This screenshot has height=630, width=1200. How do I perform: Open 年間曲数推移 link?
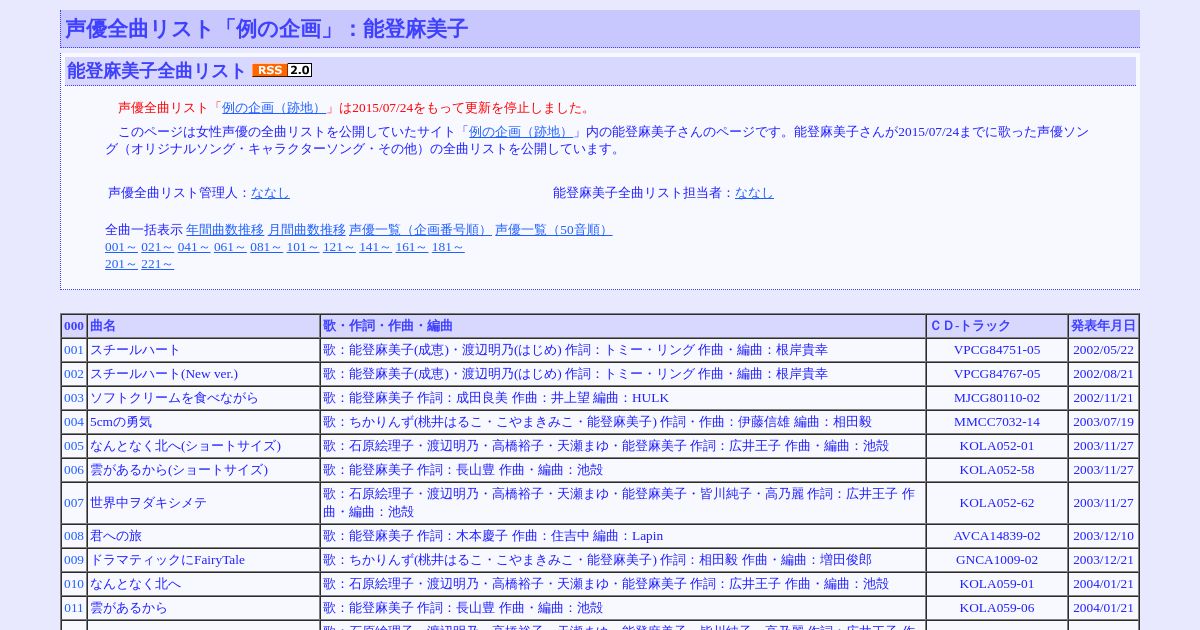[225, 230]
